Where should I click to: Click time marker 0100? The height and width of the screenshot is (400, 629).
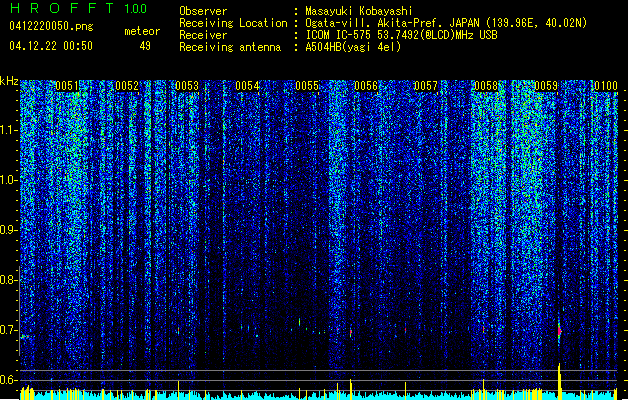(x=606, y=86)
